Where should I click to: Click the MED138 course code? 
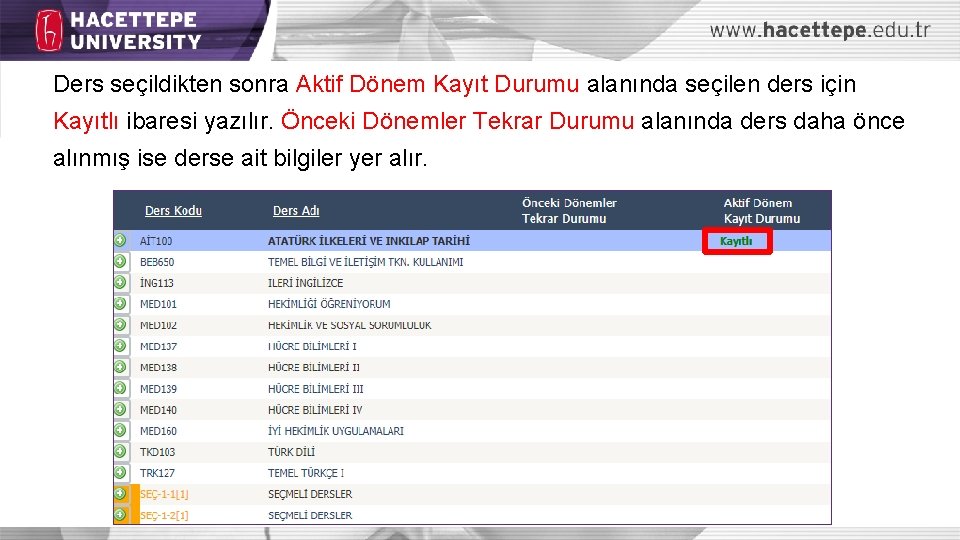pos(158,367)
